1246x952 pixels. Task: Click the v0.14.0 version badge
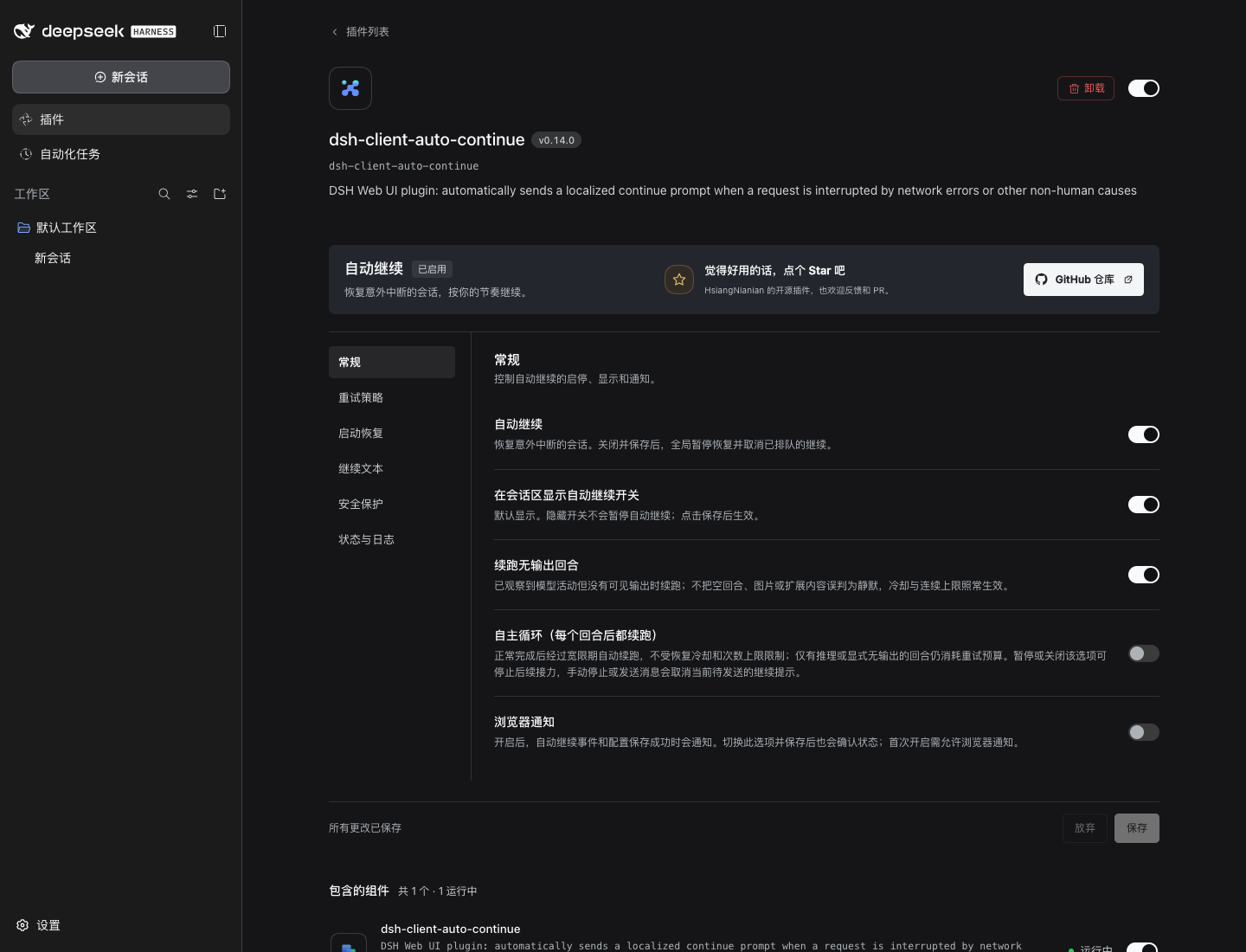point(556,140)
